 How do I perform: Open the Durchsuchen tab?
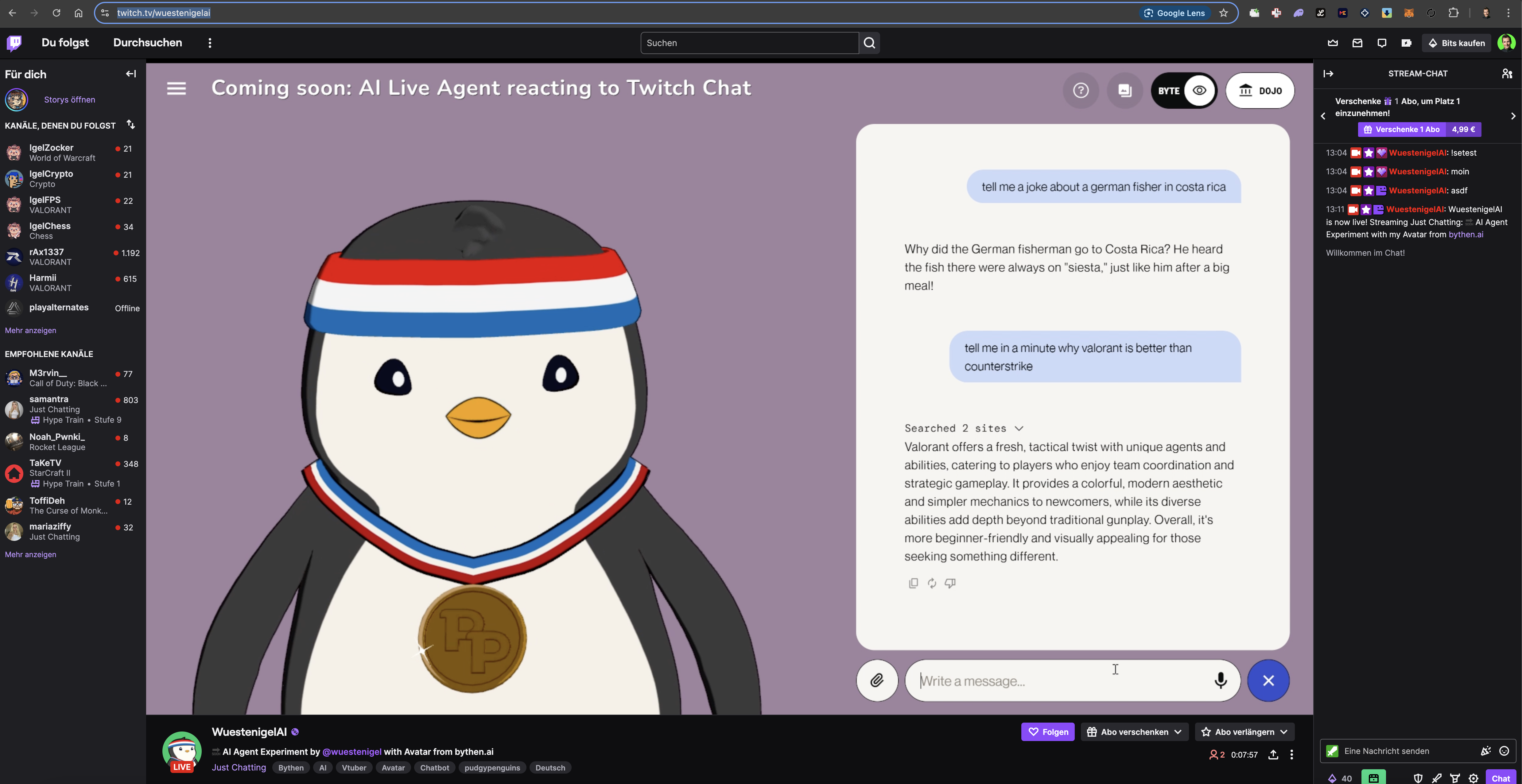(x=148, y=43)
